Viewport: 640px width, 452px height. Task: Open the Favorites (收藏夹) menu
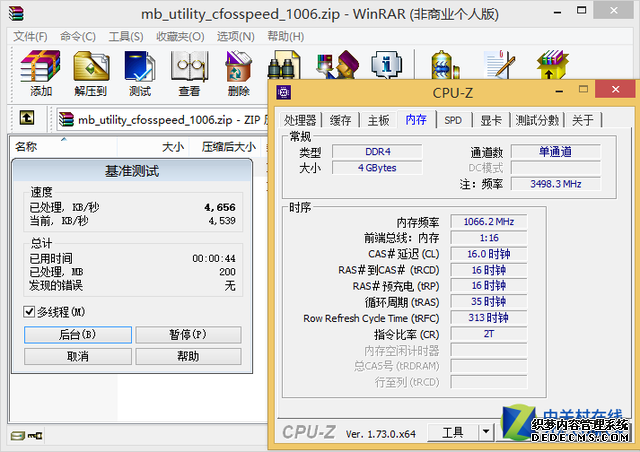tap(180, 36)
